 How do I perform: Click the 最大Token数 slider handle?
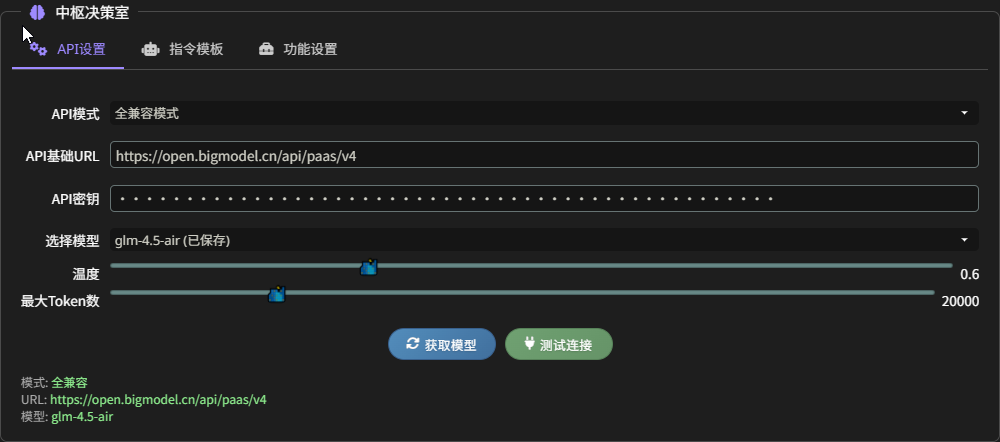[277, 294]
